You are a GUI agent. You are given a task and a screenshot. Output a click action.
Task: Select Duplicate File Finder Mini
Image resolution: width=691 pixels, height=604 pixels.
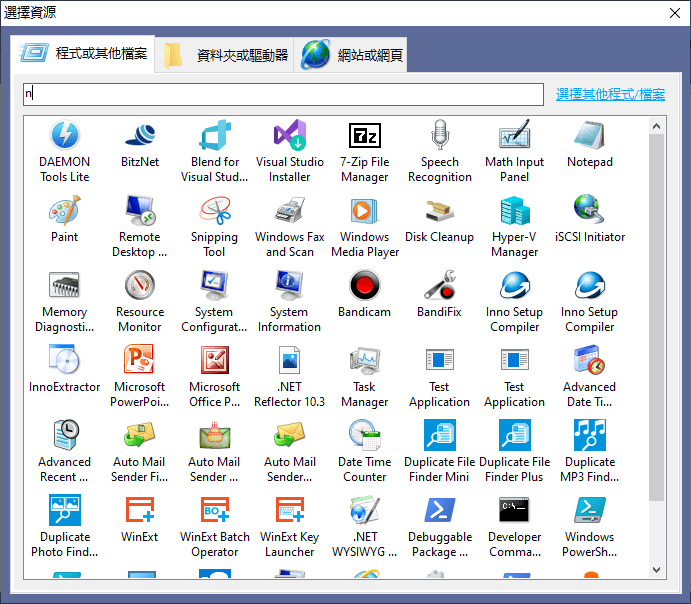(x=439, y=435)
